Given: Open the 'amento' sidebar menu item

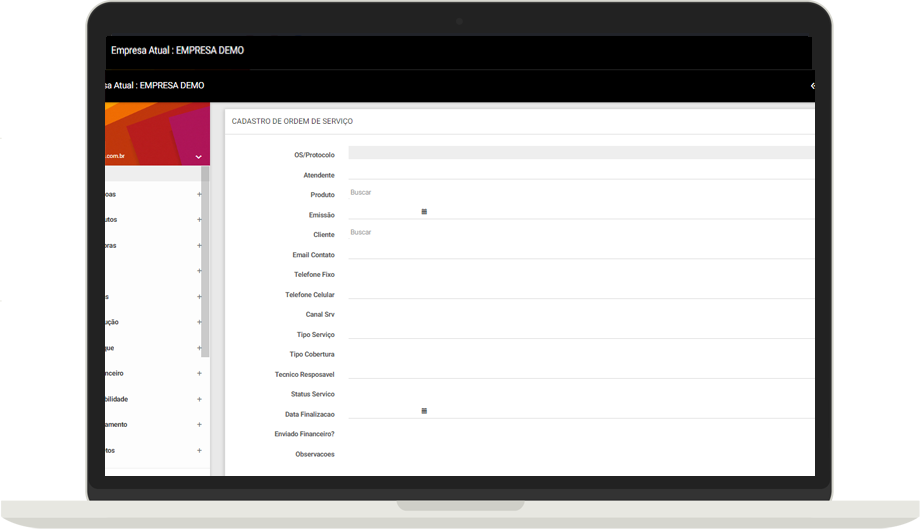Looking at the screenshot, I should (x=116, y=424).
